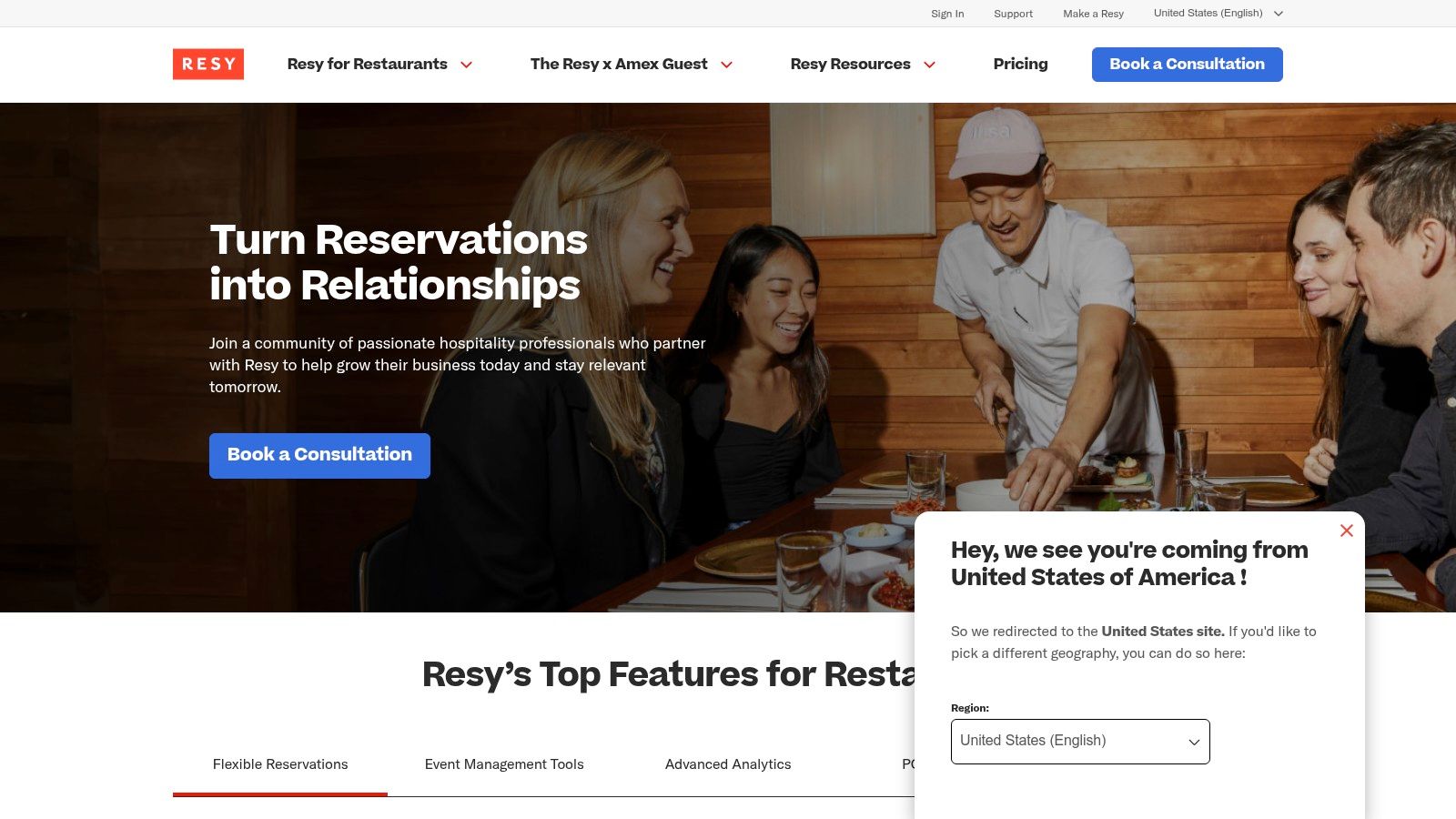Viewport: 1456px width, 819px height.
Task: Click the chevron beside United States (English)
Action: tap(1279, 14)
